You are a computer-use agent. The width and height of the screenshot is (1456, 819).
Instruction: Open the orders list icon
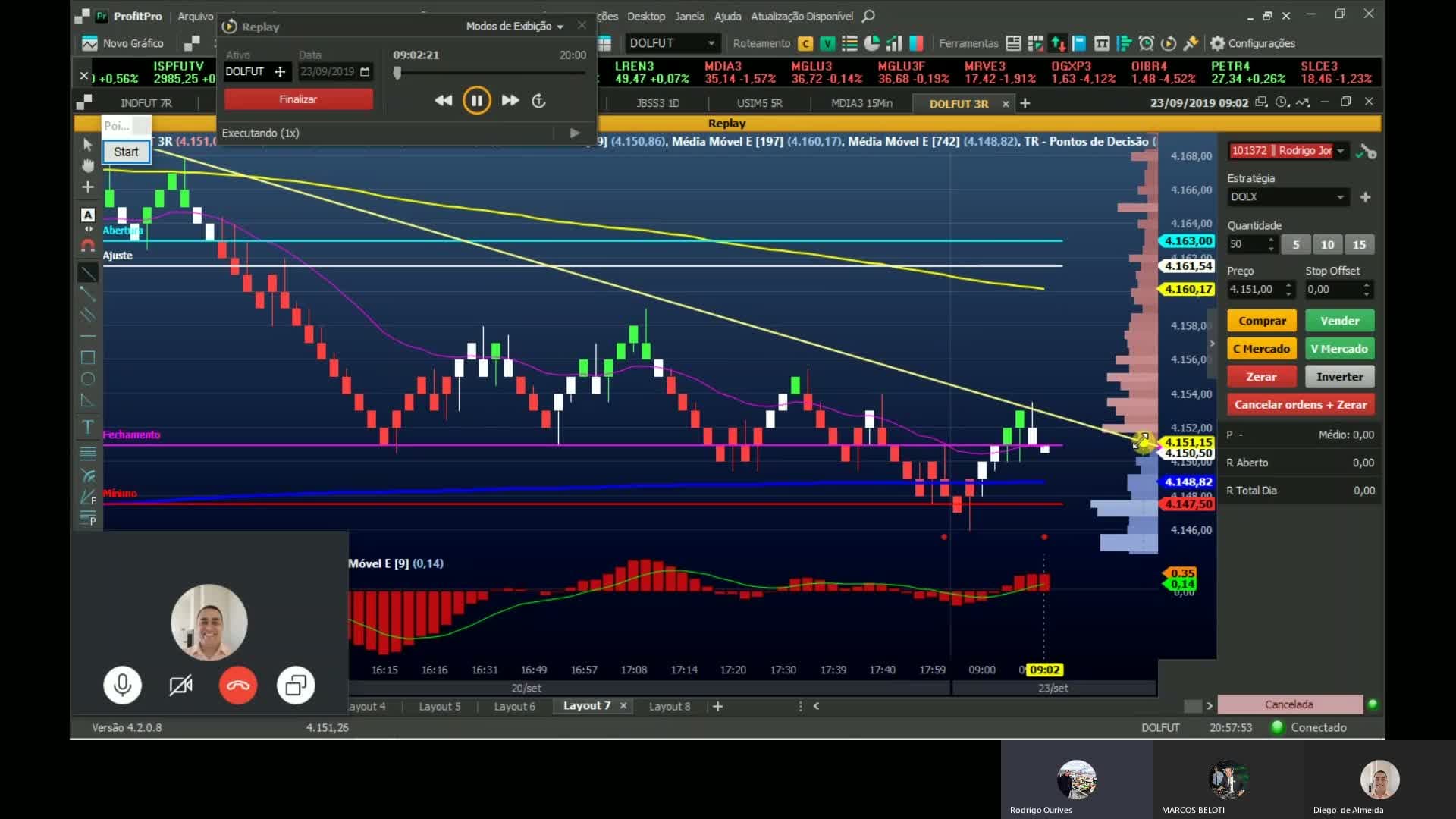pos(850,44)
